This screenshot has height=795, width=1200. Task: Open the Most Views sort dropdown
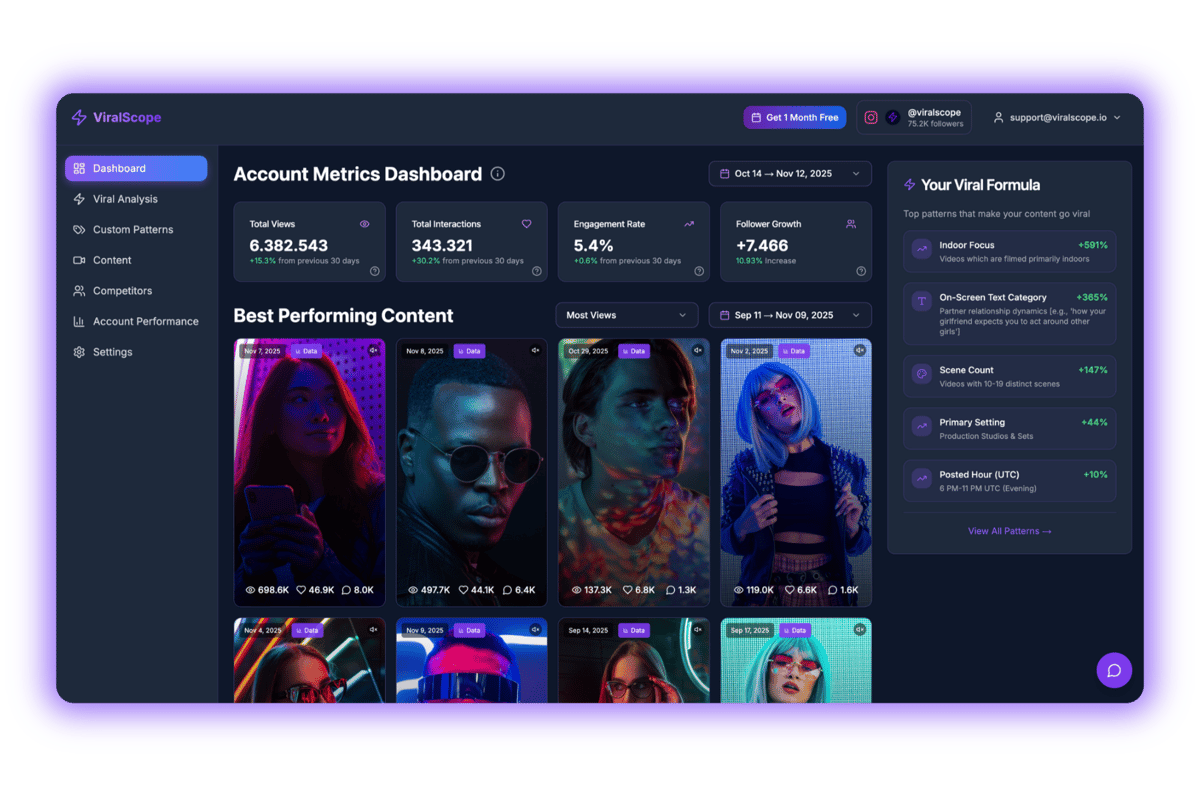coord(626,314)
